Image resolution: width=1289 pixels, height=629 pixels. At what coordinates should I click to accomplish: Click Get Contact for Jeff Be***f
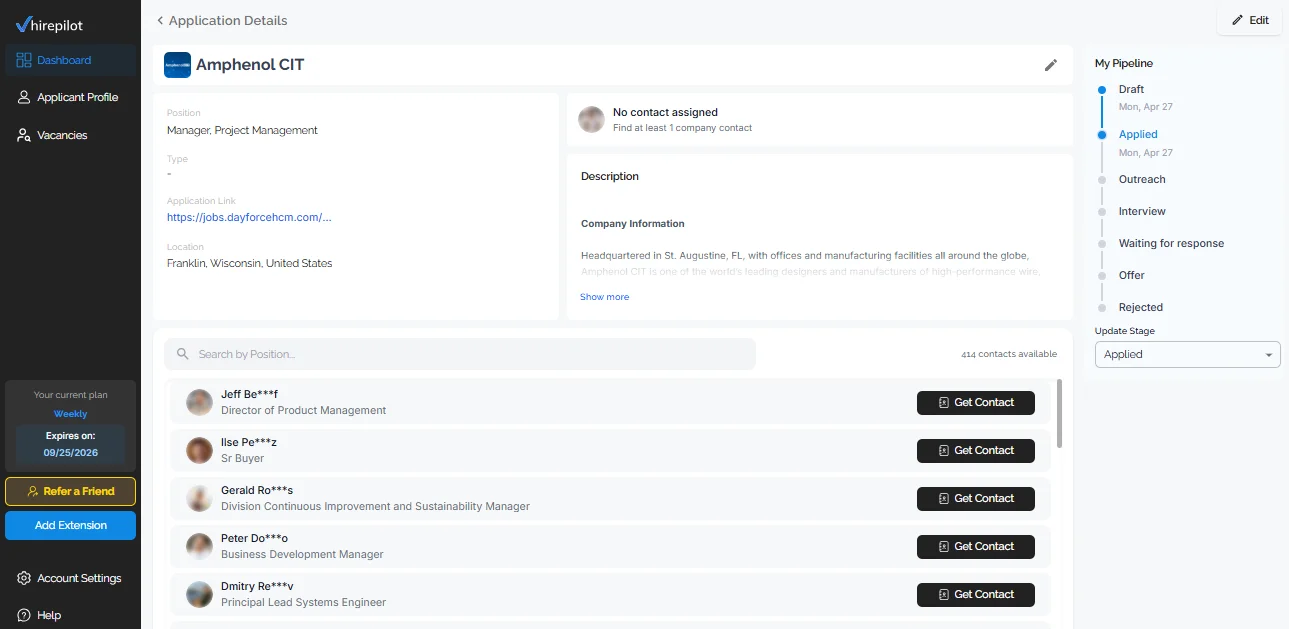click(x=975, y=402)
